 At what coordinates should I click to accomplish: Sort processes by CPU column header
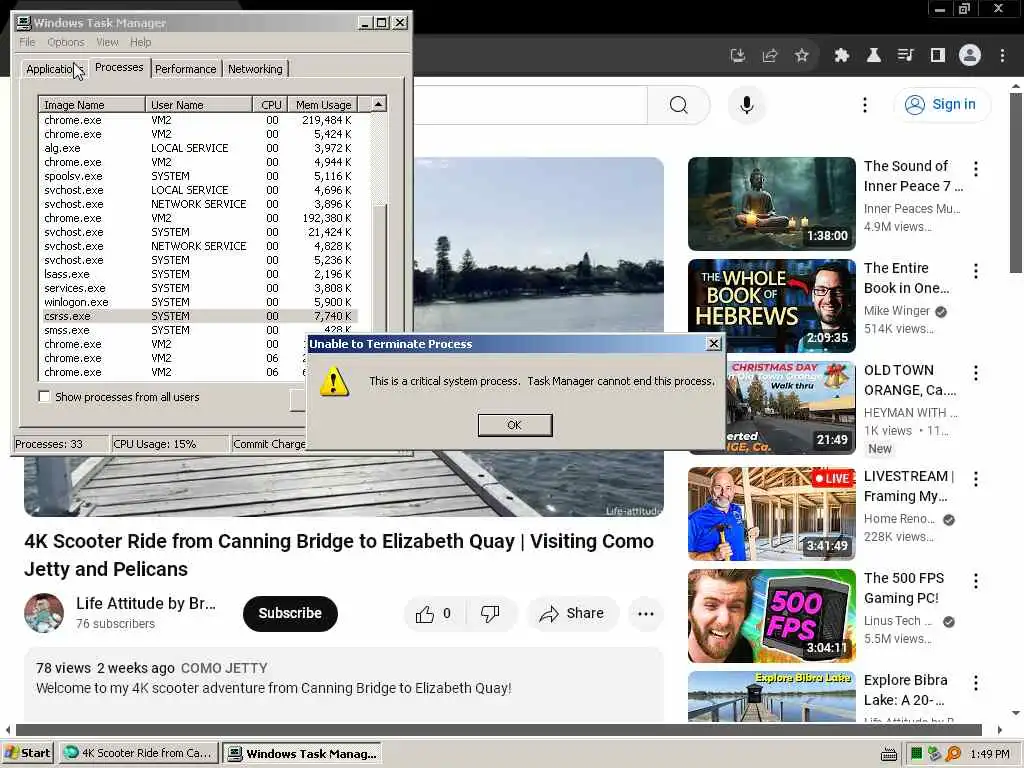coord(270,104)
